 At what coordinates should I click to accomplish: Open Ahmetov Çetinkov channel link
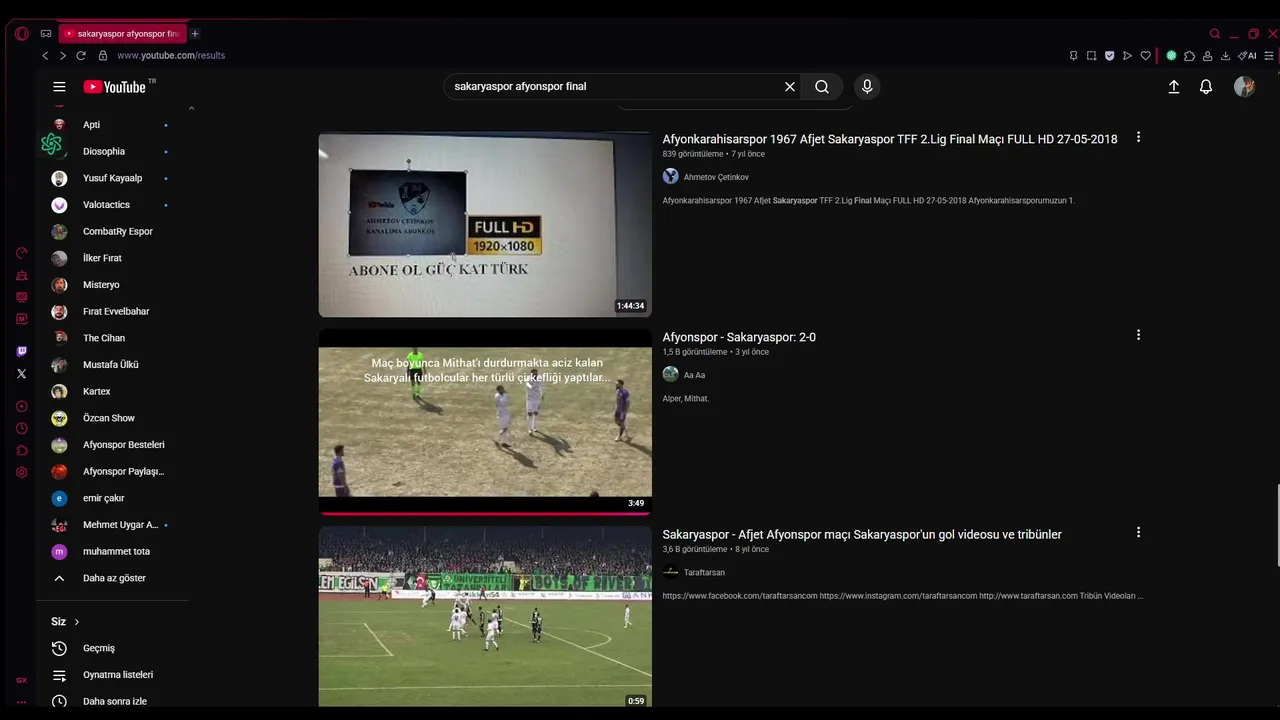click(716, 177)
